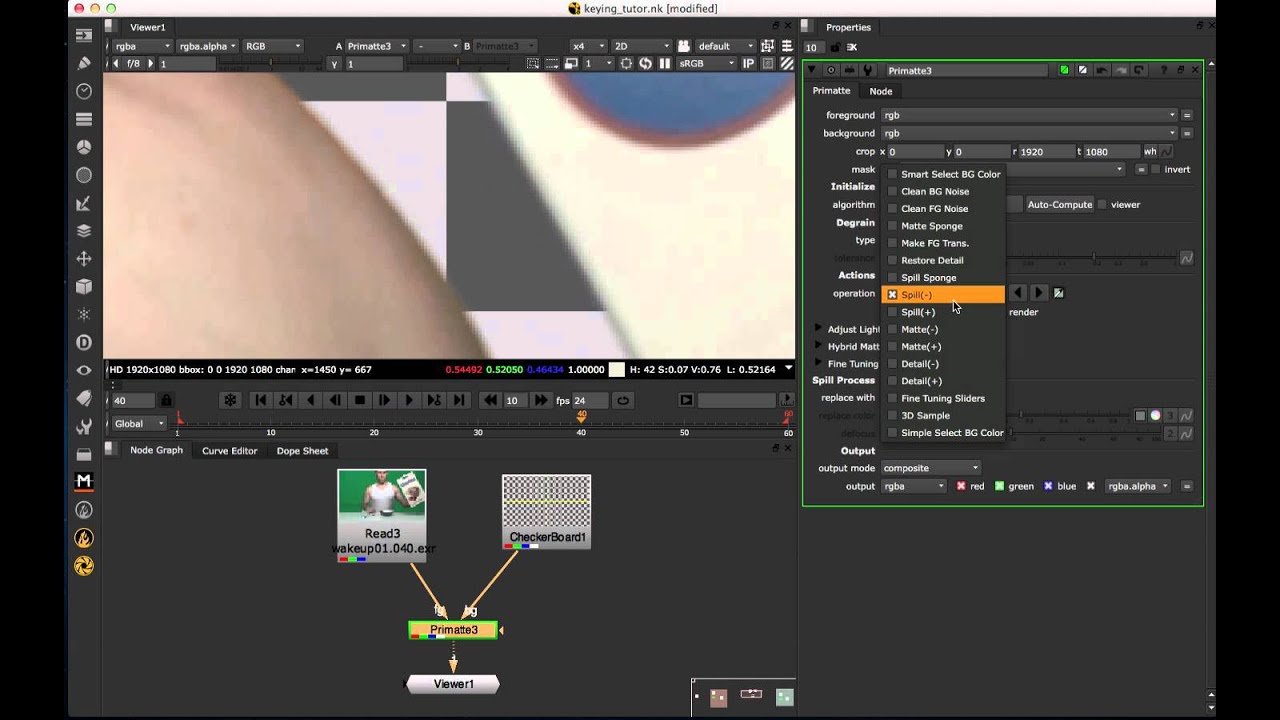Click the Primatte3 undo arrow icon

point(1101,70)
